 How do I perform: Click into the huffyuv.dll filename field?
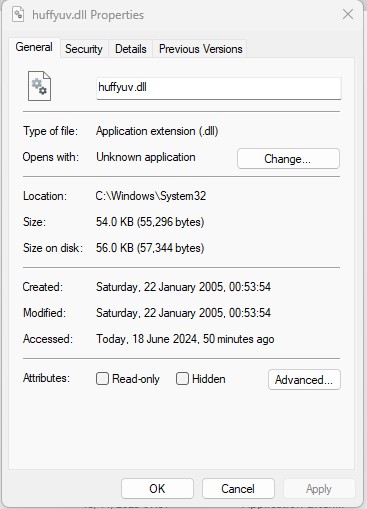219,88
